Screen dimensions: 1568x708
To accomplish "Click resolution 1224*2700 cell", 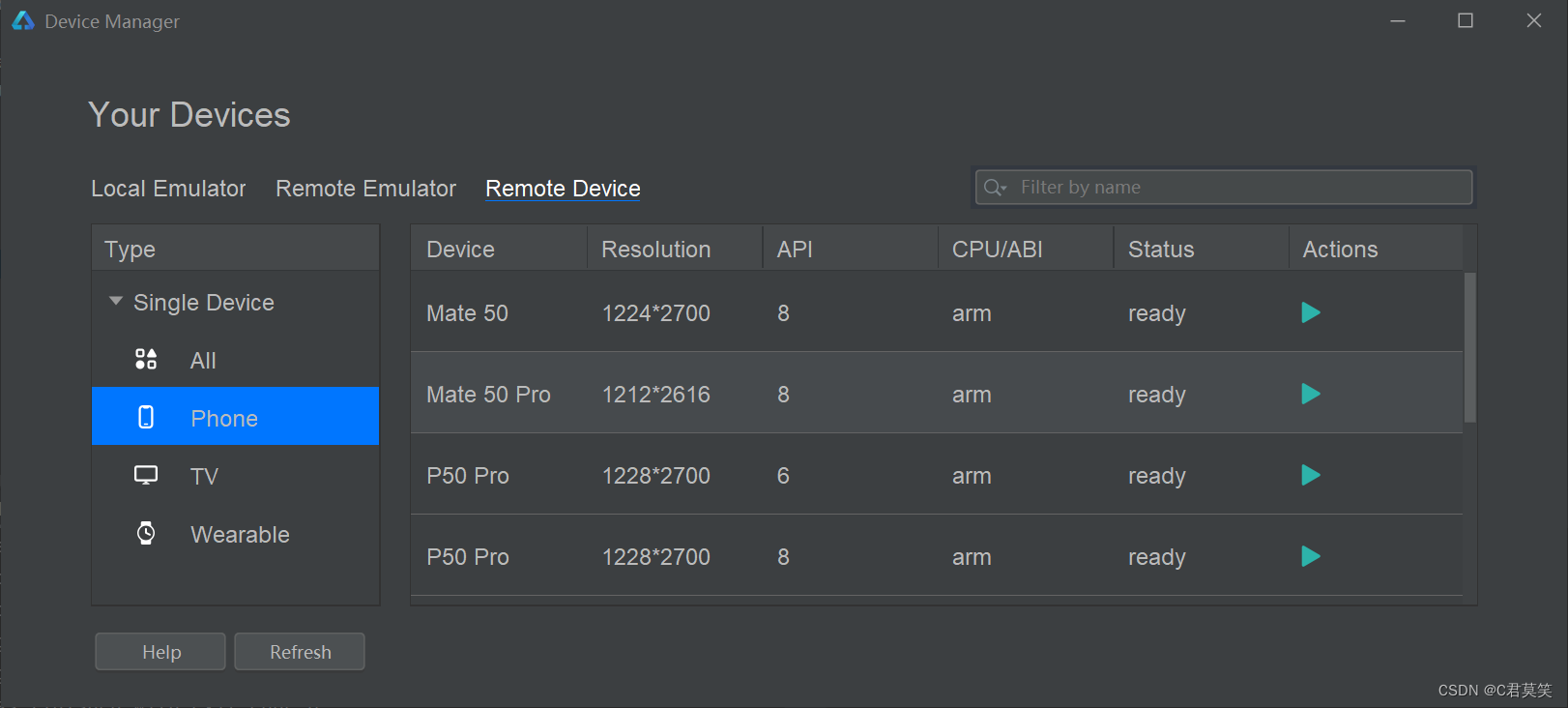I will 655,313.
